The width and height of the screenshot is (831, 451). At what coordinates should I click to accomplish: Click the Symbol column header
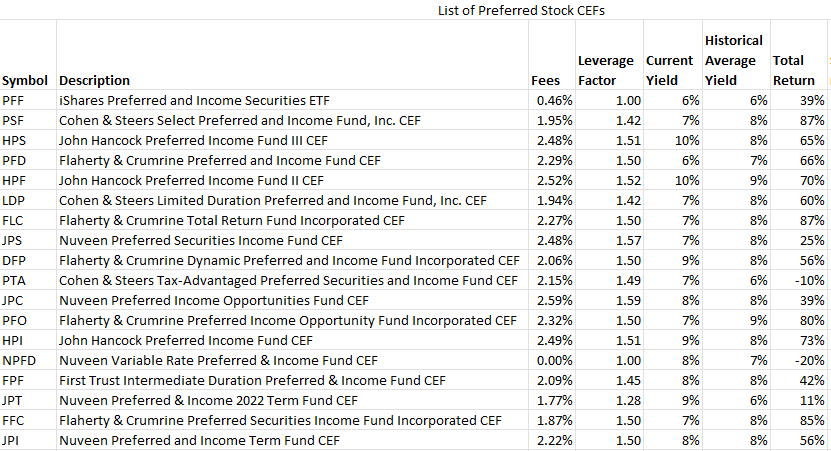click(x=28, y=80)
